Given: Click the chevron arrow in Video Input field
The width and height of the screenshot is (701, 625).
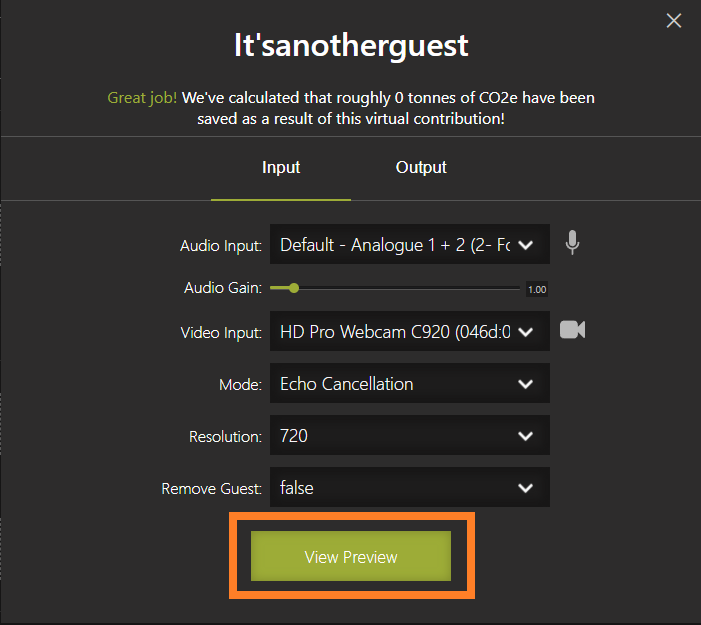Looking at the screenshot, I should 525,332.
